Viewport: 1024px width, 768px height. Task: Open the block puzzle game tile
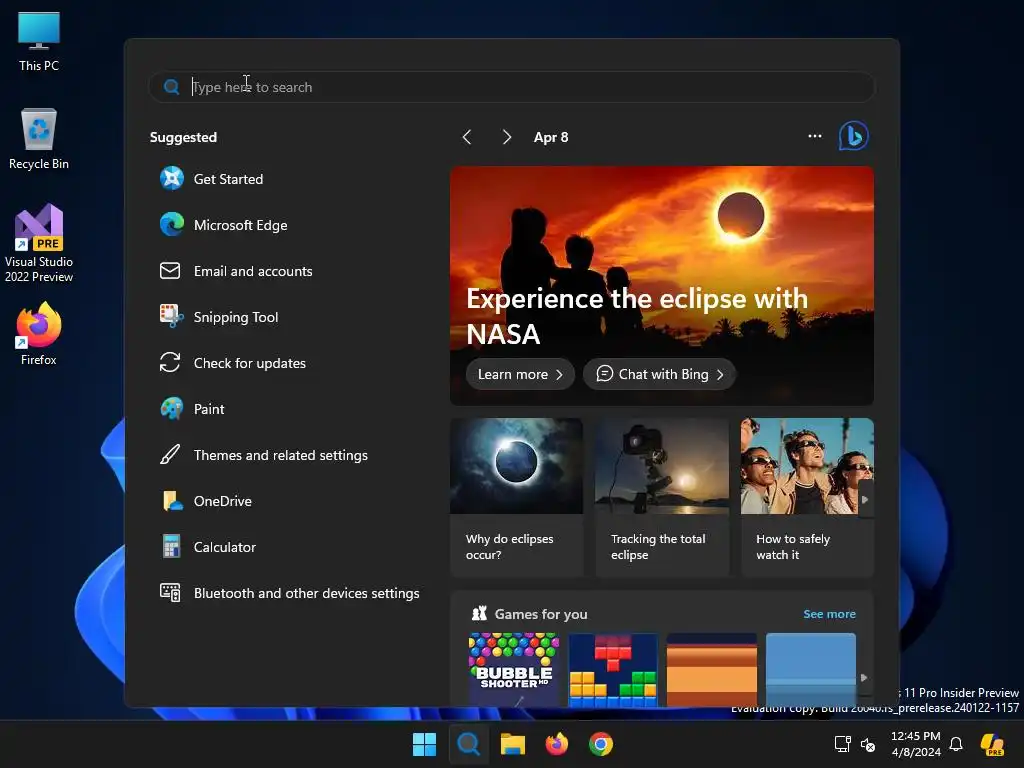613,669
